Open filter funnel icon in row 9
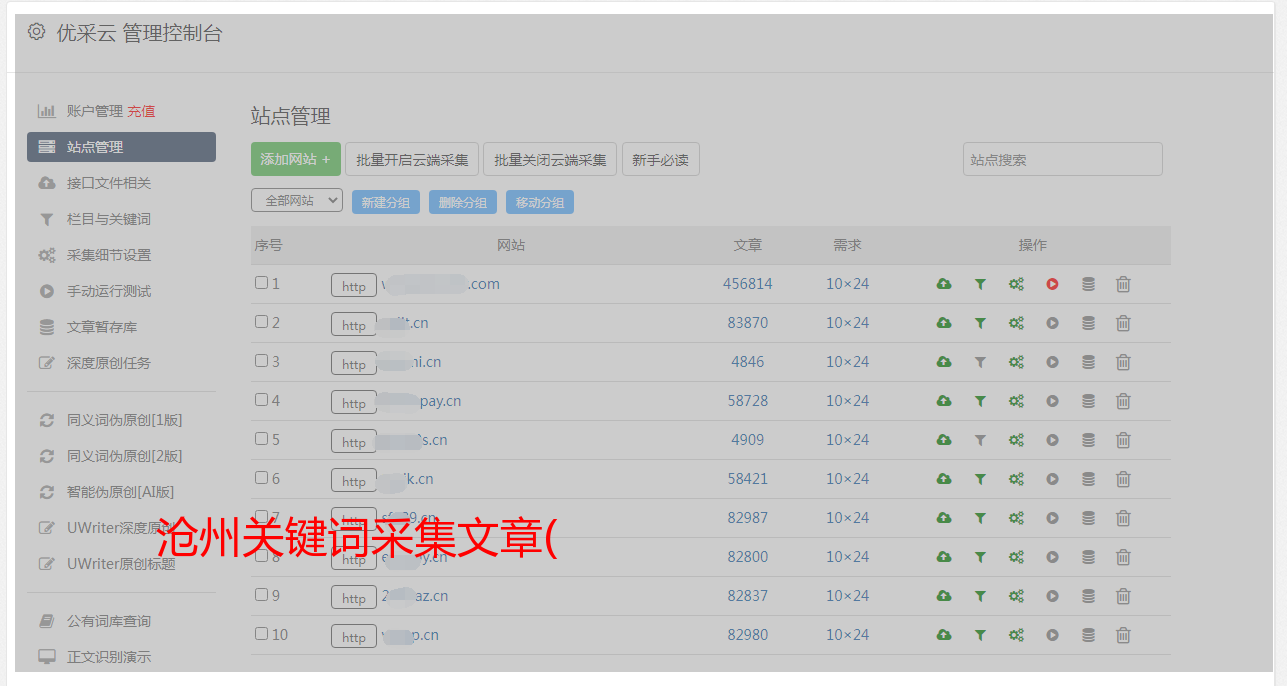 (980, 596)
